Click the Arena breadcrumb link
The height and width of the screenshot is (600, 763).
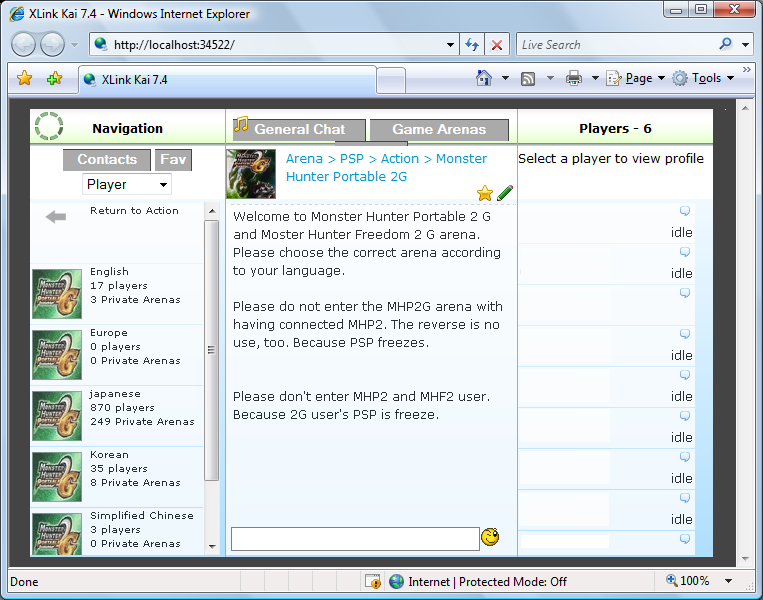[304, 159]
